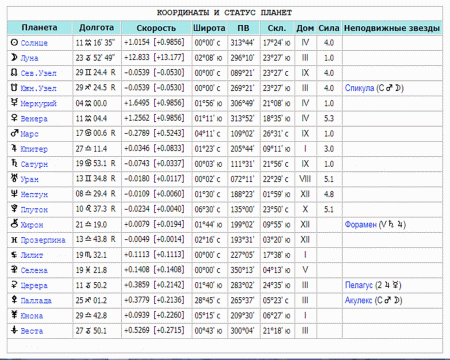Click the Juno glyph icon

(14, 315)
